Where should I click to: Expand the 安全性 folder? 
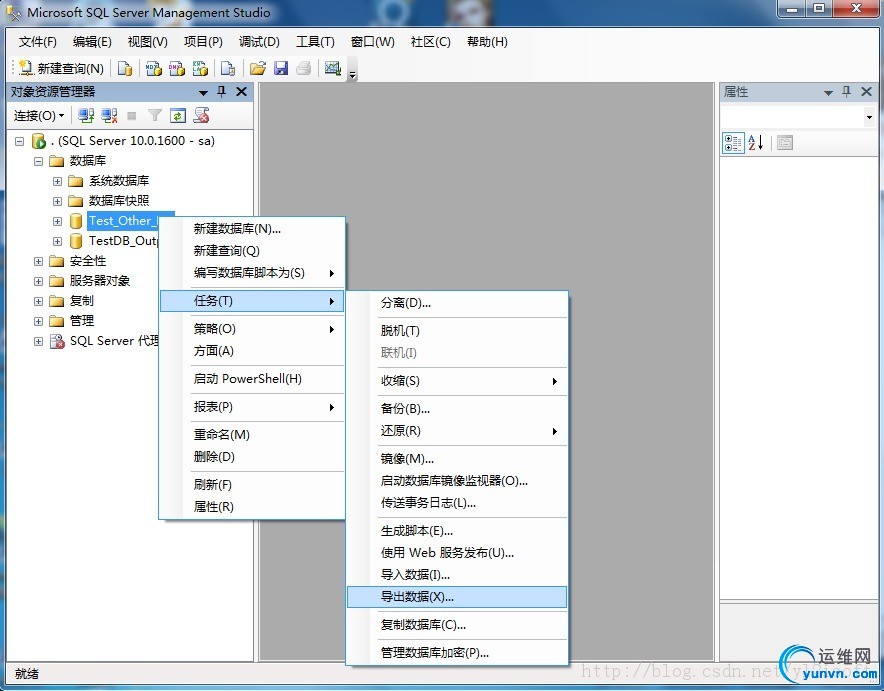38,262
